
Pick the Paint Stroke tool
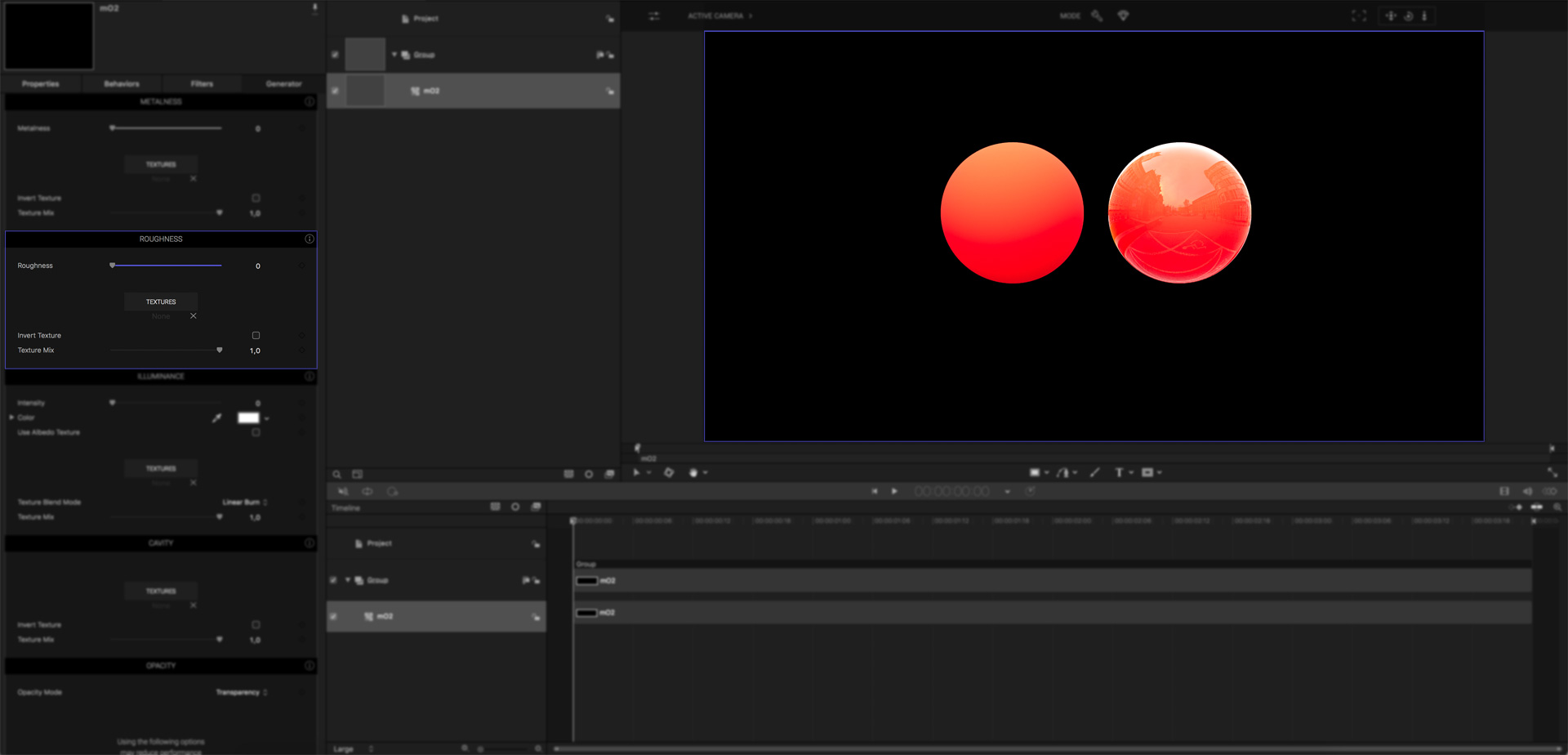click(x=1094, y=472)
